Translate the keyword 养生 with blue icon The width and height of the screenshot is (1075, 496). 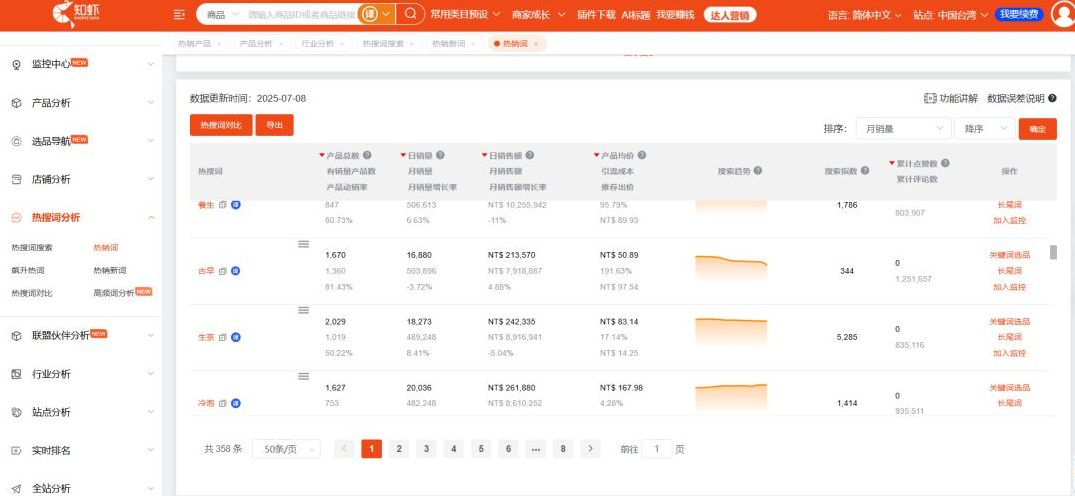point(235,204)
